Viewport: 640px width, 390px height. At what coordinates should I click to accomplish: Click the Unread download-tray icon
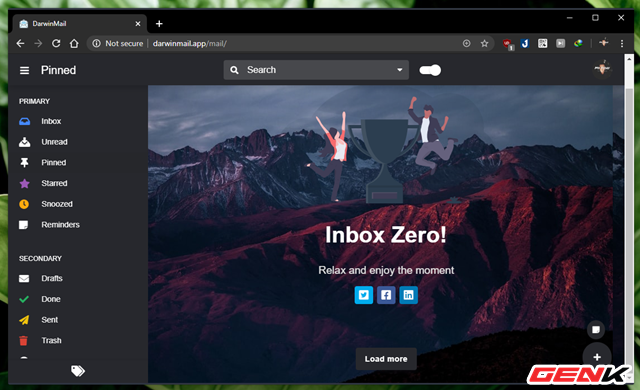pos(24,142)
